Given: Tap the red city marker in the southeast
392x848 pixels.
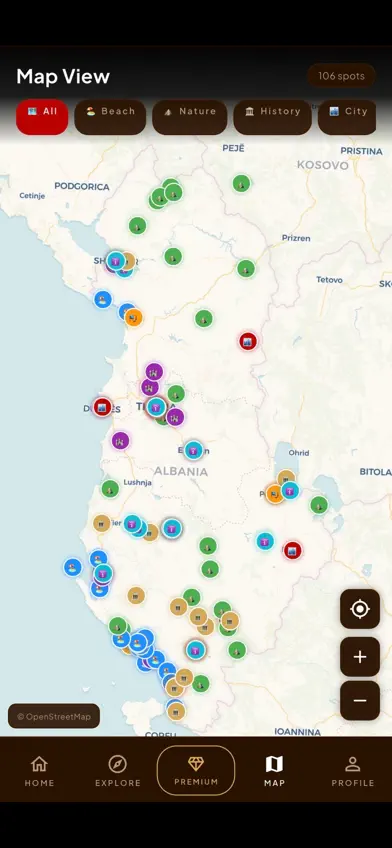Looking at the screenshot, I should 293,551.
